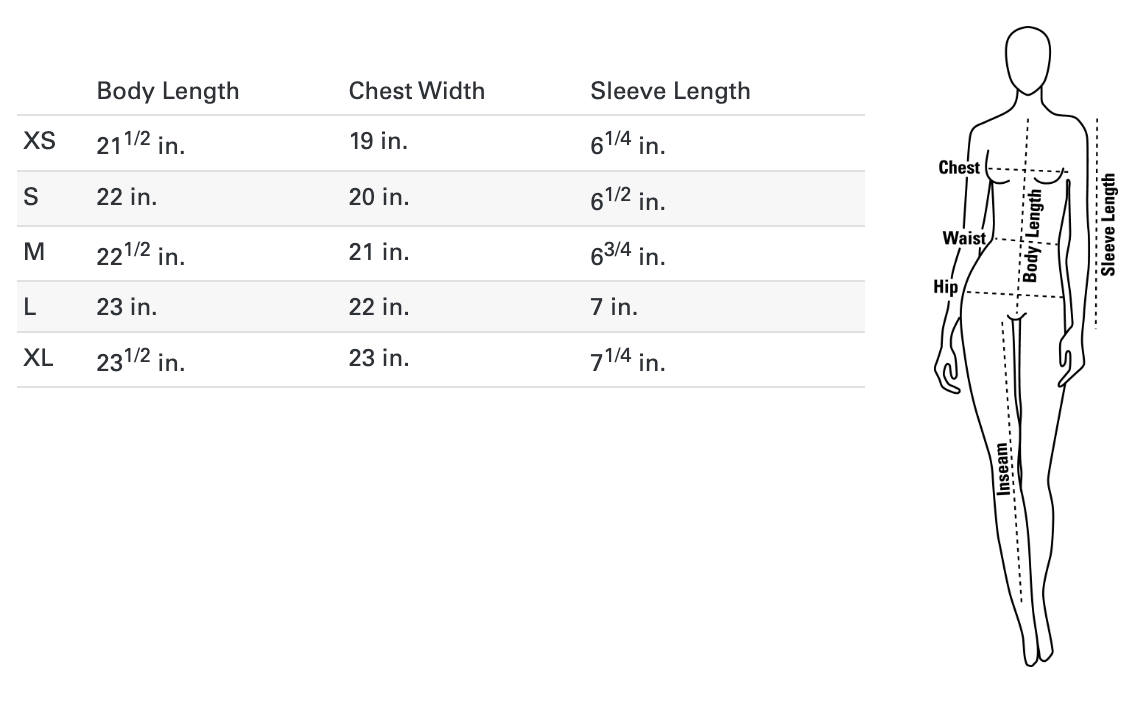The height and width of the screenshot is (712, 1140).
Task: Select the XL size row label
Action: (39, 359)
